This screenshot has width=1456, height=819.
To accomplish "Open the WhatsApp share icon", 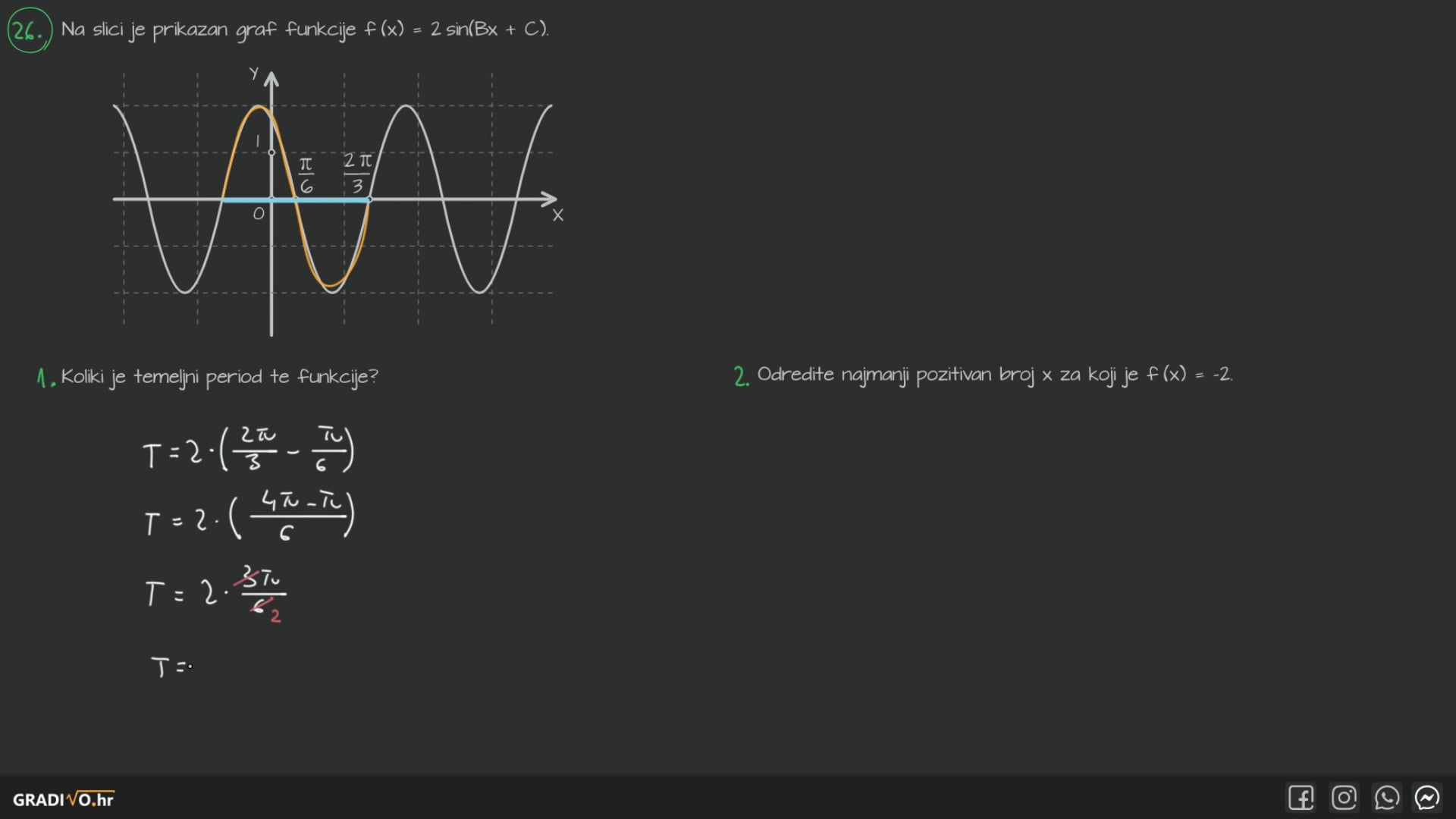I will [1386, 798].
